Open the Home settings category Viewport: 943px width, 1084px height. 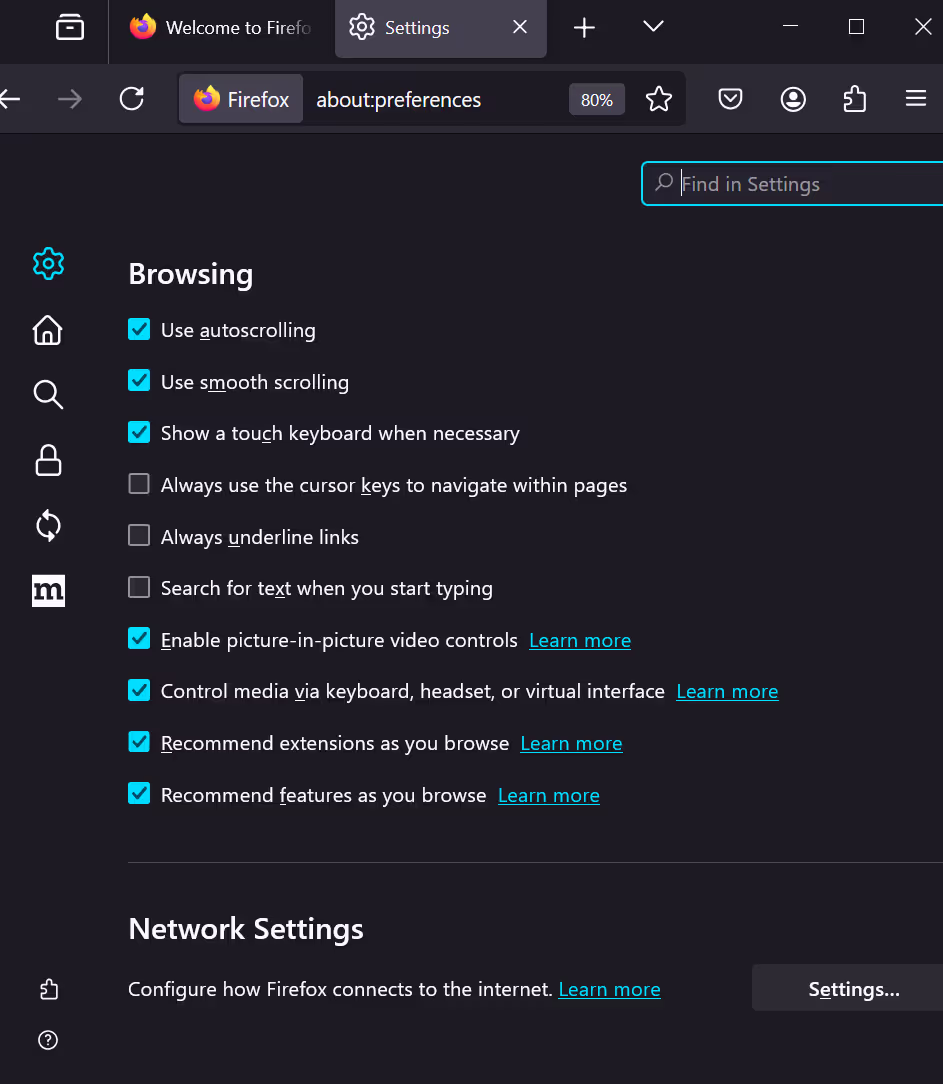[x=48, y=330]
